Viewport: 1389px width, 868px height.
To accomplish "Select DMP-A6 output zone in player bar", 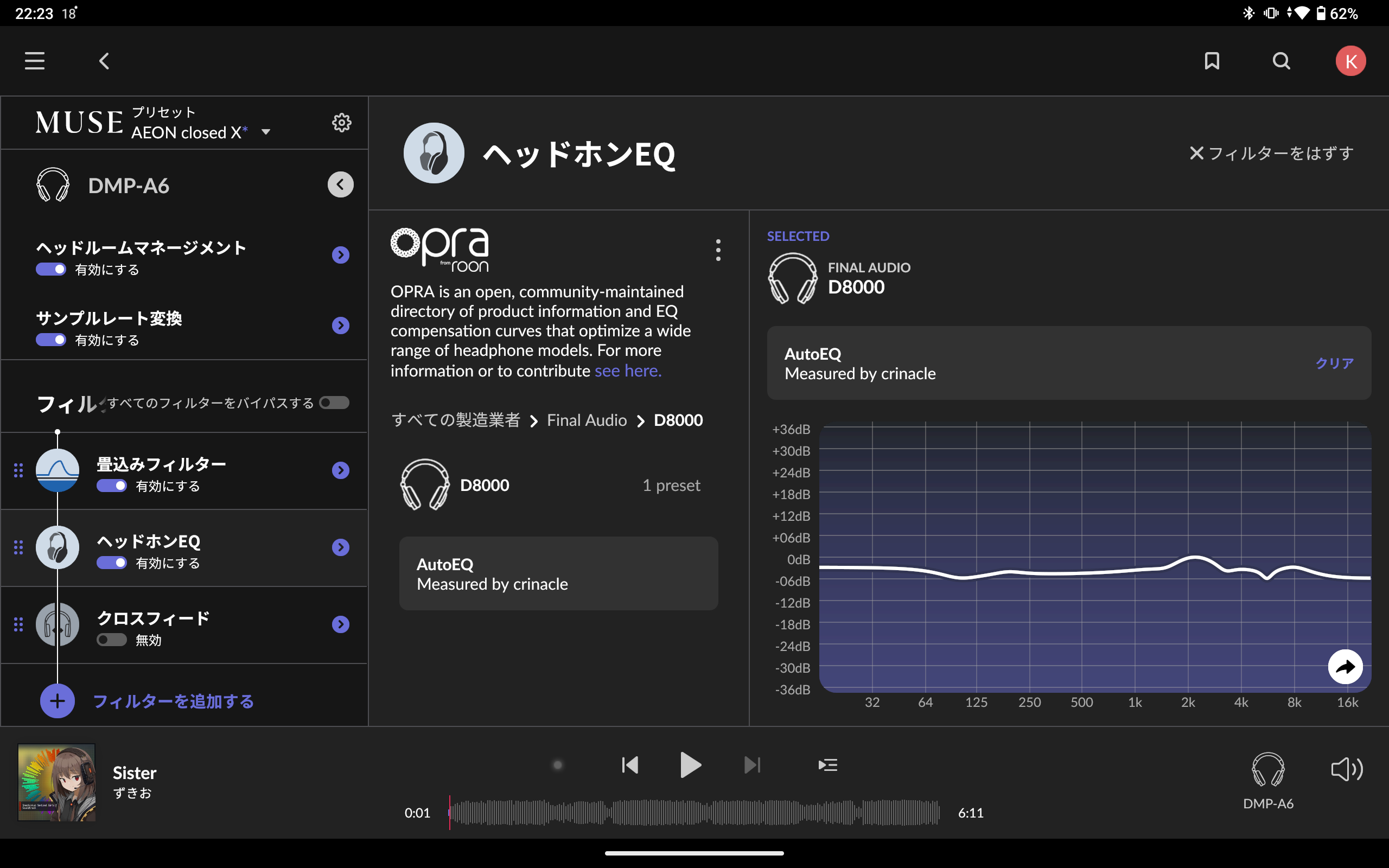I will pyautogui.click(x=1268, y=781).
